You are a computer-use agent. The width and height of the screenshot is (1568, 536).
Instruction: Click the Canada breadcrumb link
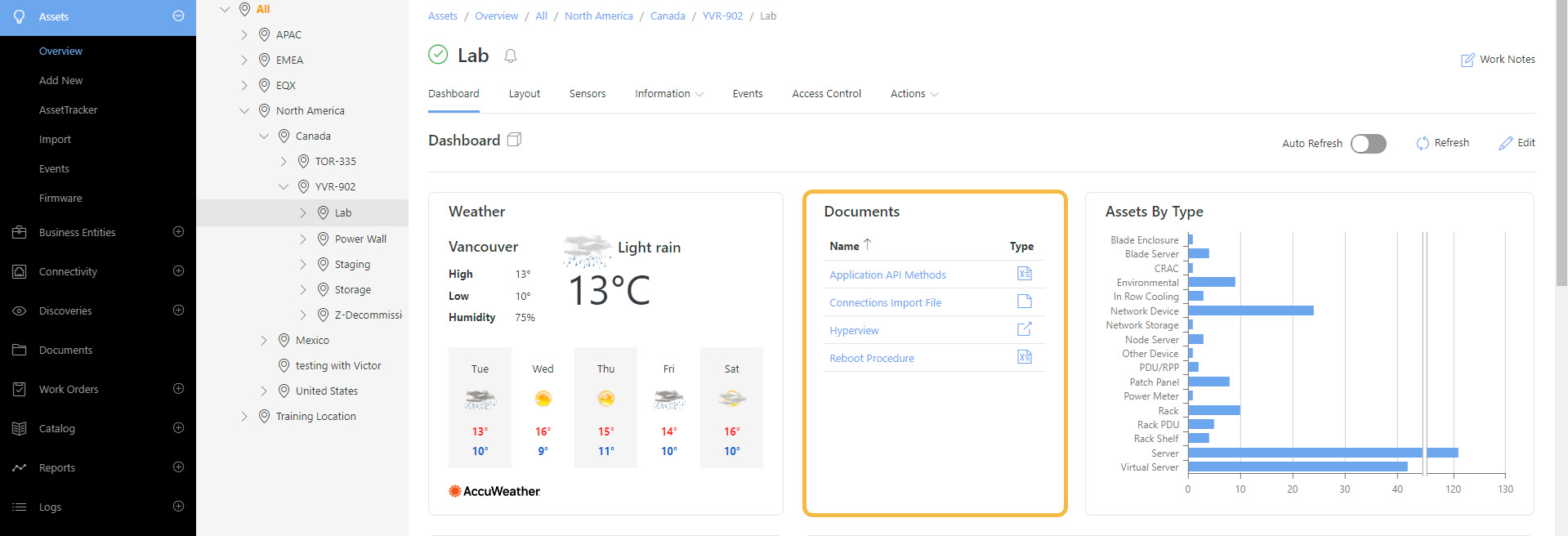pos(668,16)
